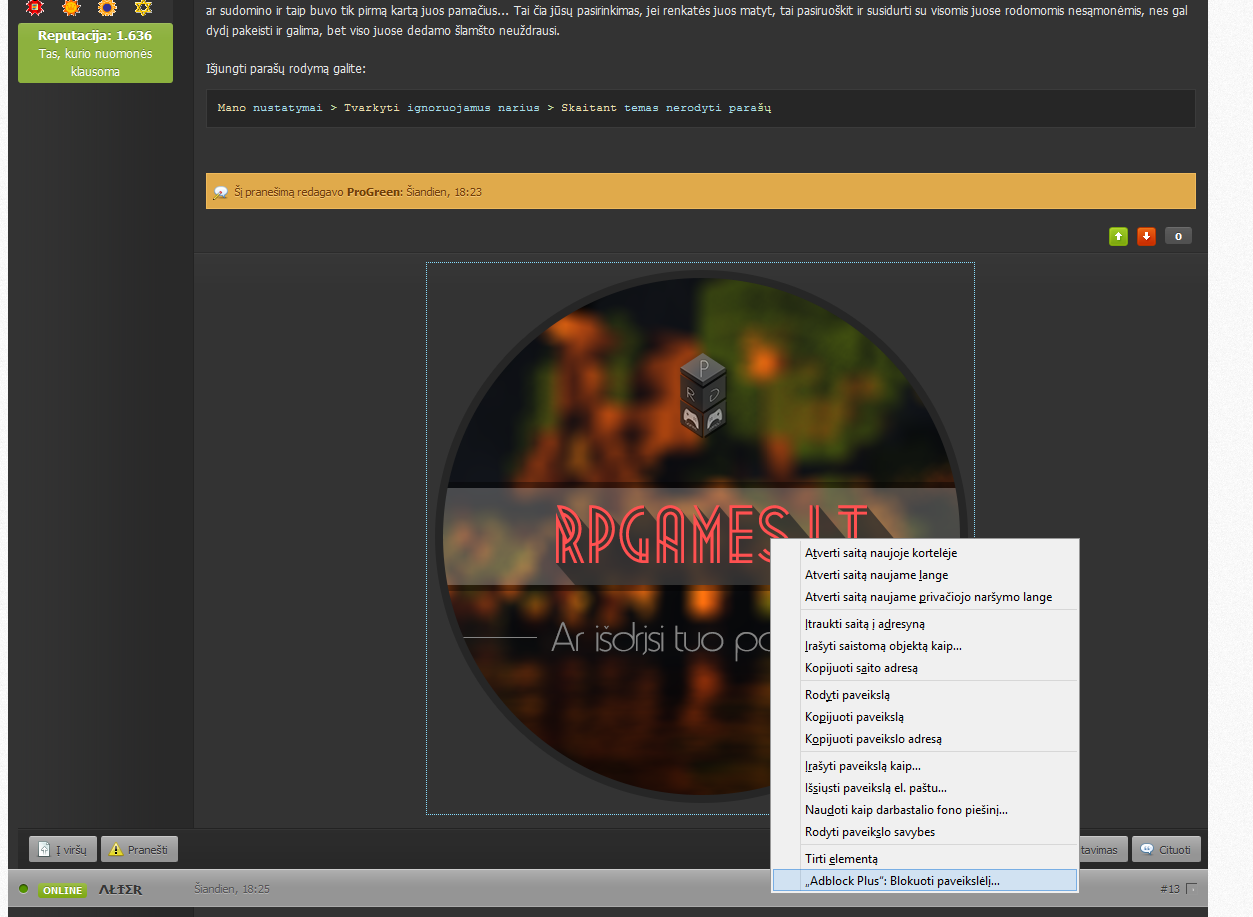Choose 'Įrašyti paveikslą kaip...'
The height and width of the screenshot is (917, 1253).
(x=925, y=765)
